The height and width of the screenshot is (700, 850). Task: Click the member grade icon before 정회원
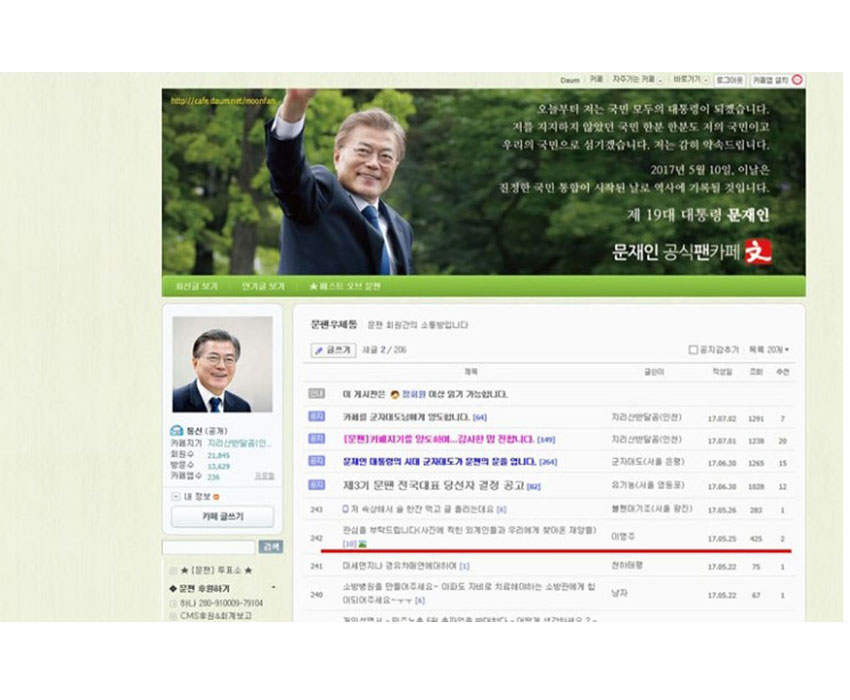(396, 395)
